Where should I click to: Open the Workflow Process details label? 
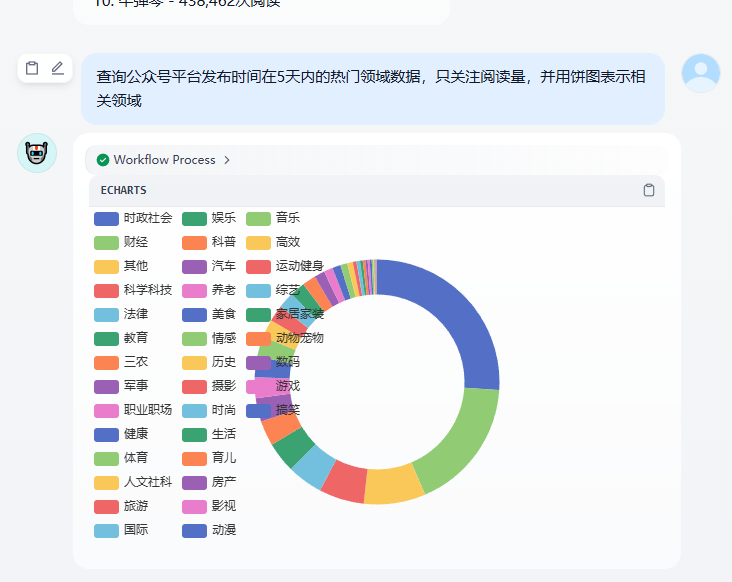point(164,160)
